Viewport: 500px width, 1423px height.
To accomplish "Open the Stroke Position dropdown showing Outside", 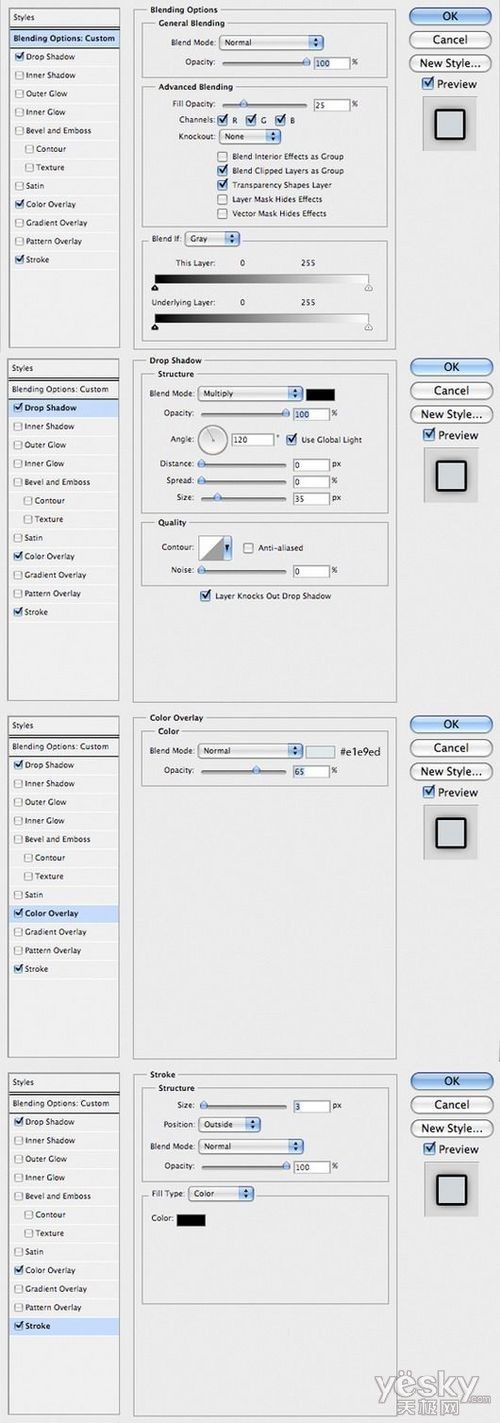I will coord(229,1125).
